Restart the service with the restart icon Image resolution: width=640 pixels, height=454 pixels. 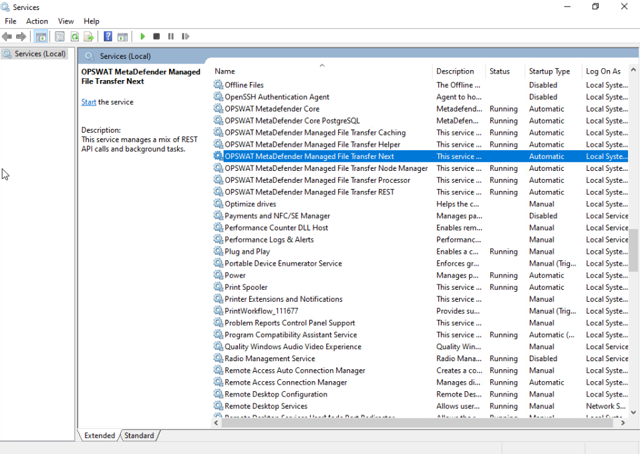(185, 36)
